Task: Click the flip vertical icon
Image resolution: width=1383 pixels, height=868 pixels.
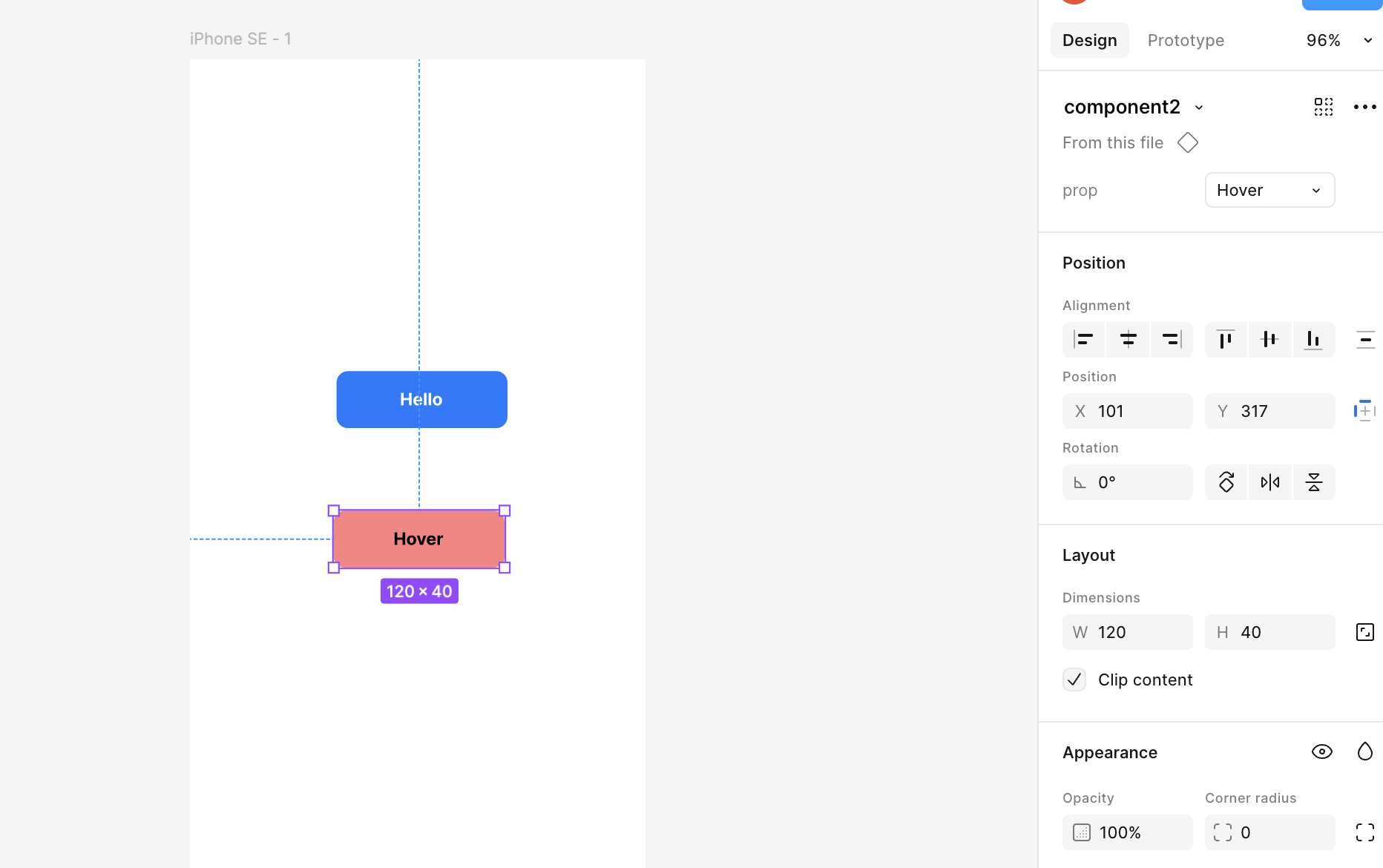Action: pyautogui.click(x=1313, y=482)
